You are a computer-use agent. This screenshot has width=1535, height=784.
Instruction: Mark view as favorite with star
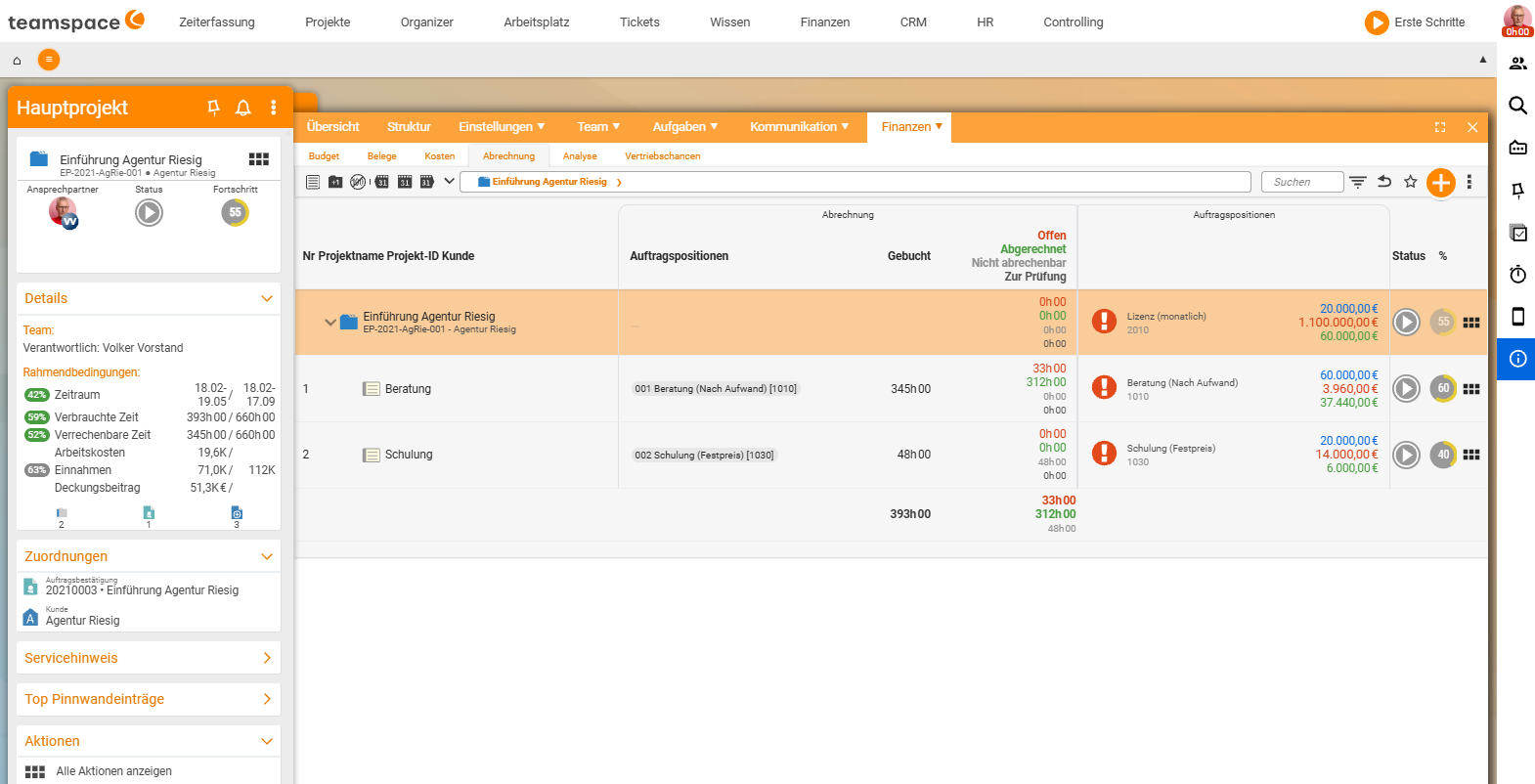[1411, 182]
